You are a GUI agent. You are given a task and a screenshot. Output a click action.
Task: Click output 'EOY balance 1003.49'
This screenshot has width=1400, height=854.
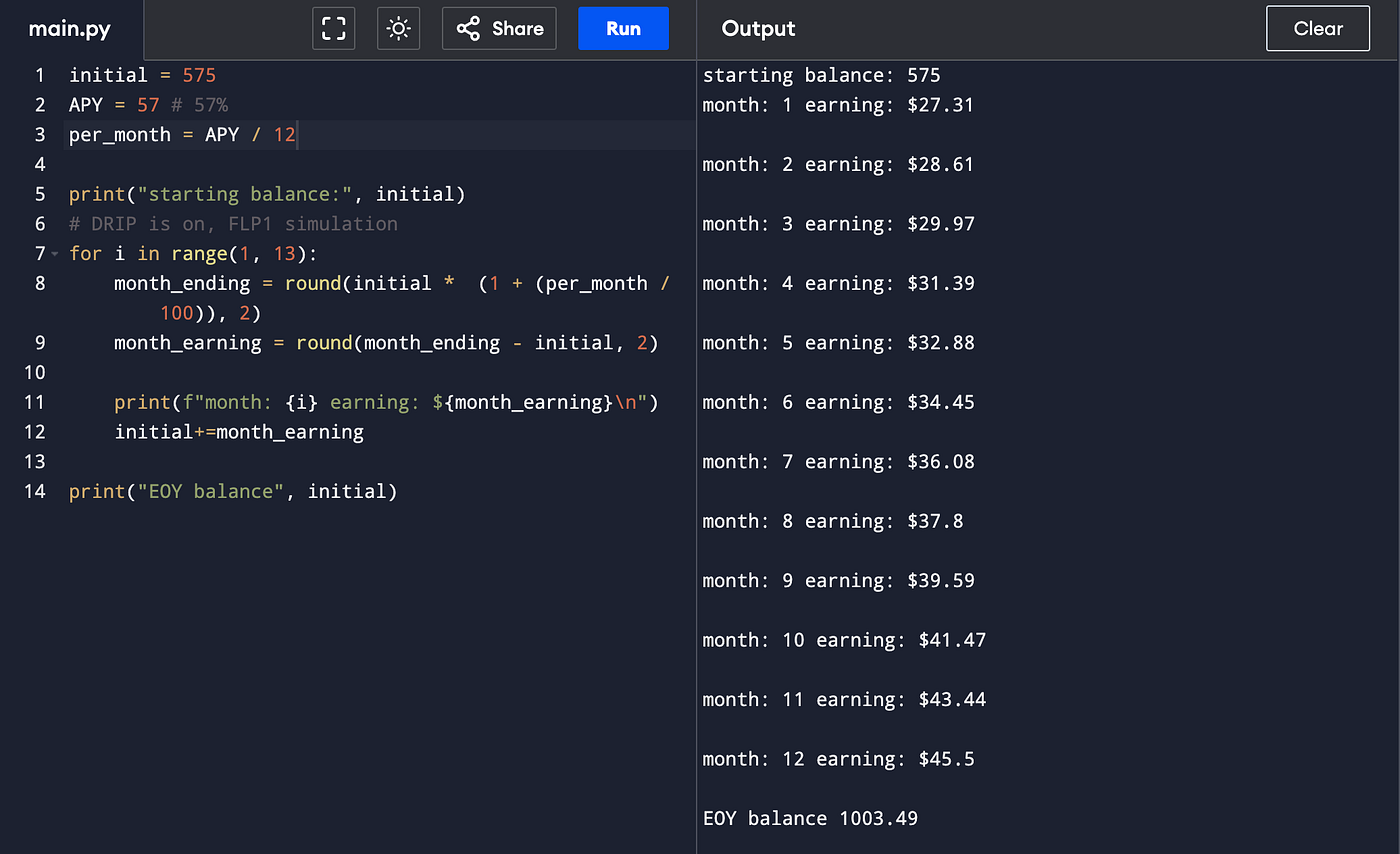(x=810, y=818)
